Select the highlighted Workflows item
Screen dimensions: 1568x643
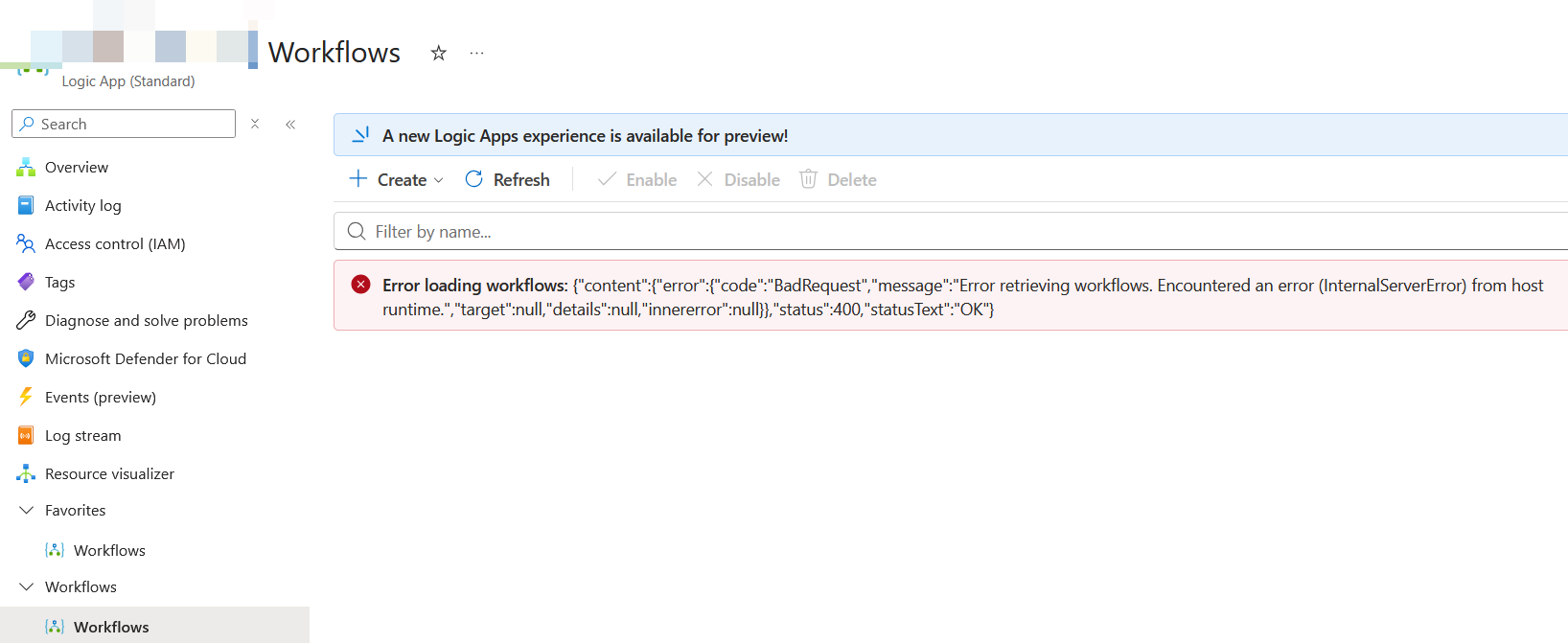tap(154, 625)
